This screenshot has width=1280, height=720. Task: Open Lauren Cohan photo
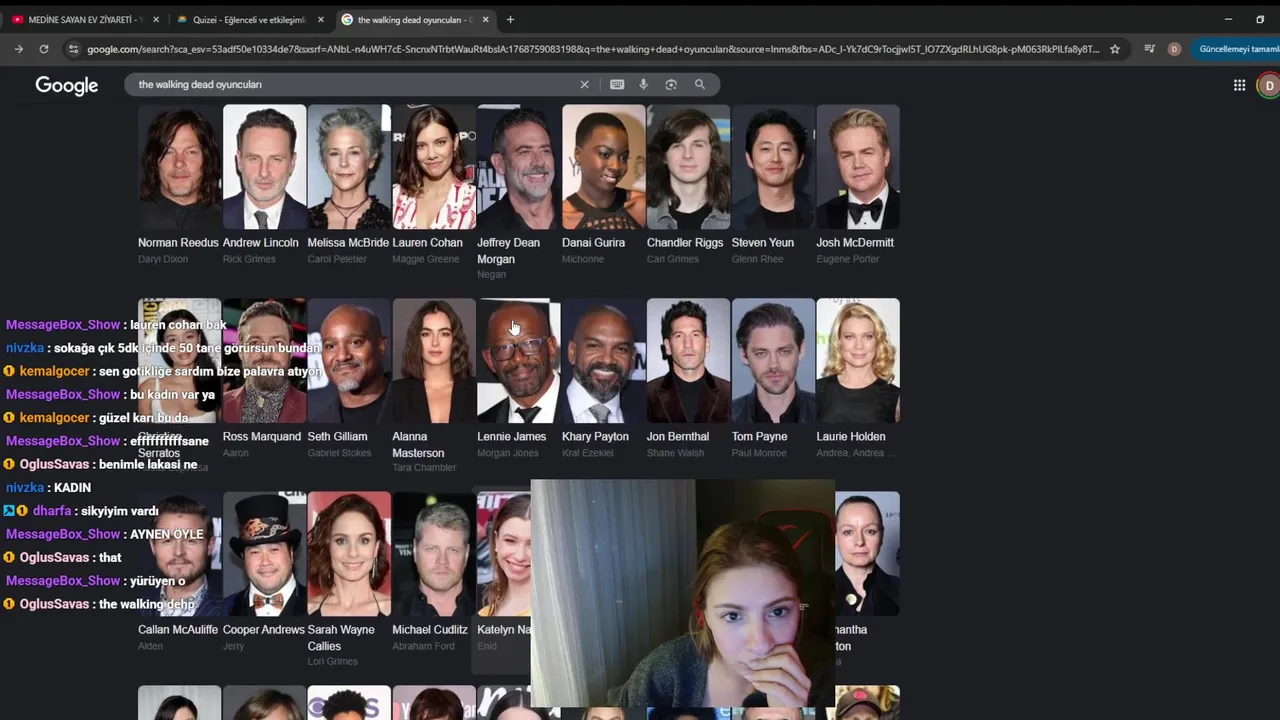point(434,167)
